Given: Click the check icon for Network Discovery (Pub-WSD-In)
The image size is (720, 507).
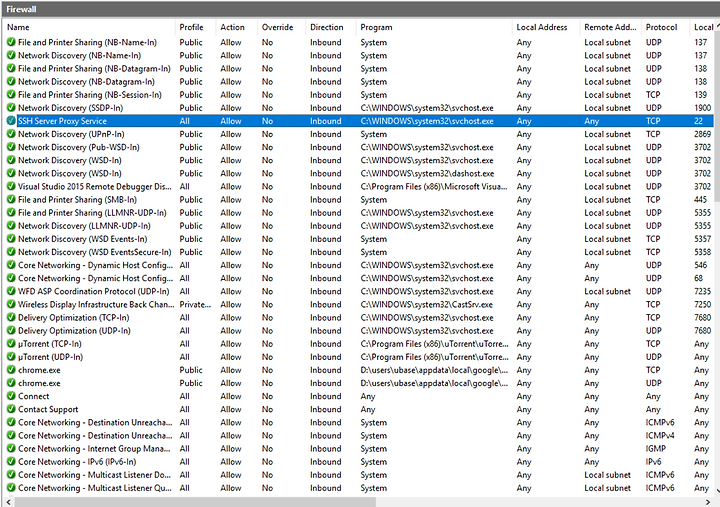Looking at the screenshot, I should (11, 147).
